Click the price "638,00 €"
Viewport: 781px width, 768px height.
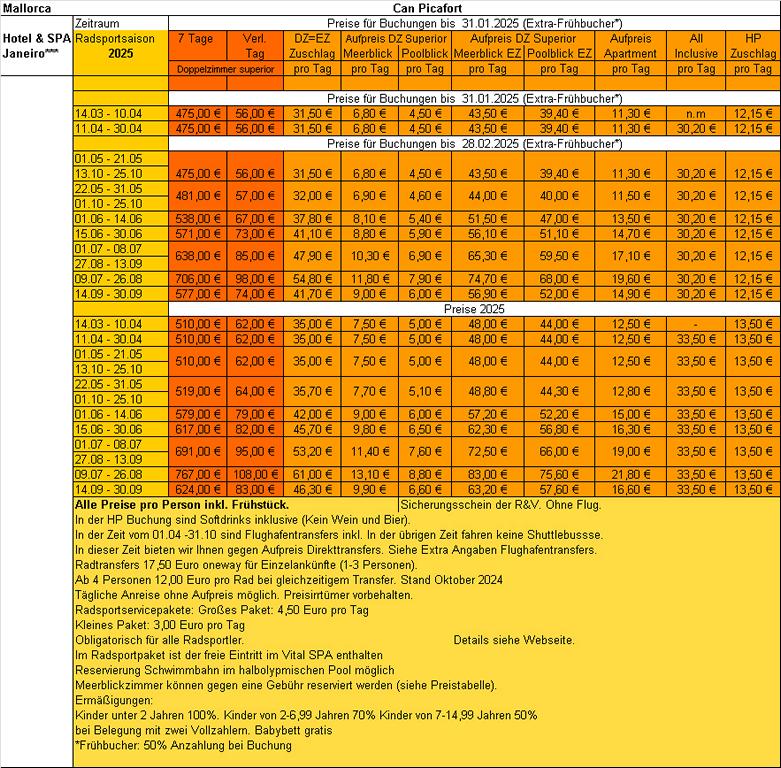coord(198,256)
